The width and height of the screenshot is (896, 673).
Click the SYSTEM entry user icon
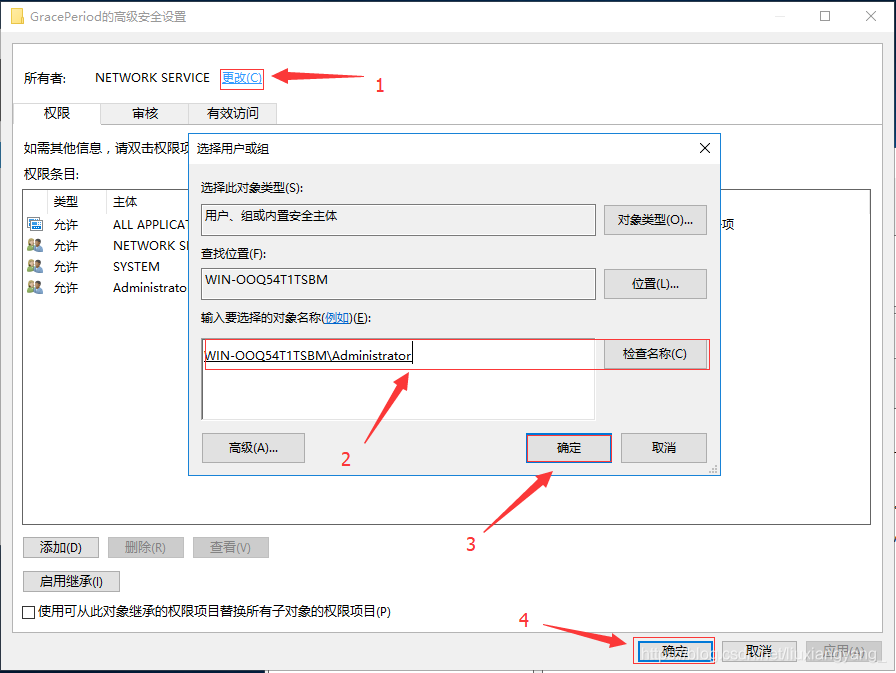click(35, 266)
